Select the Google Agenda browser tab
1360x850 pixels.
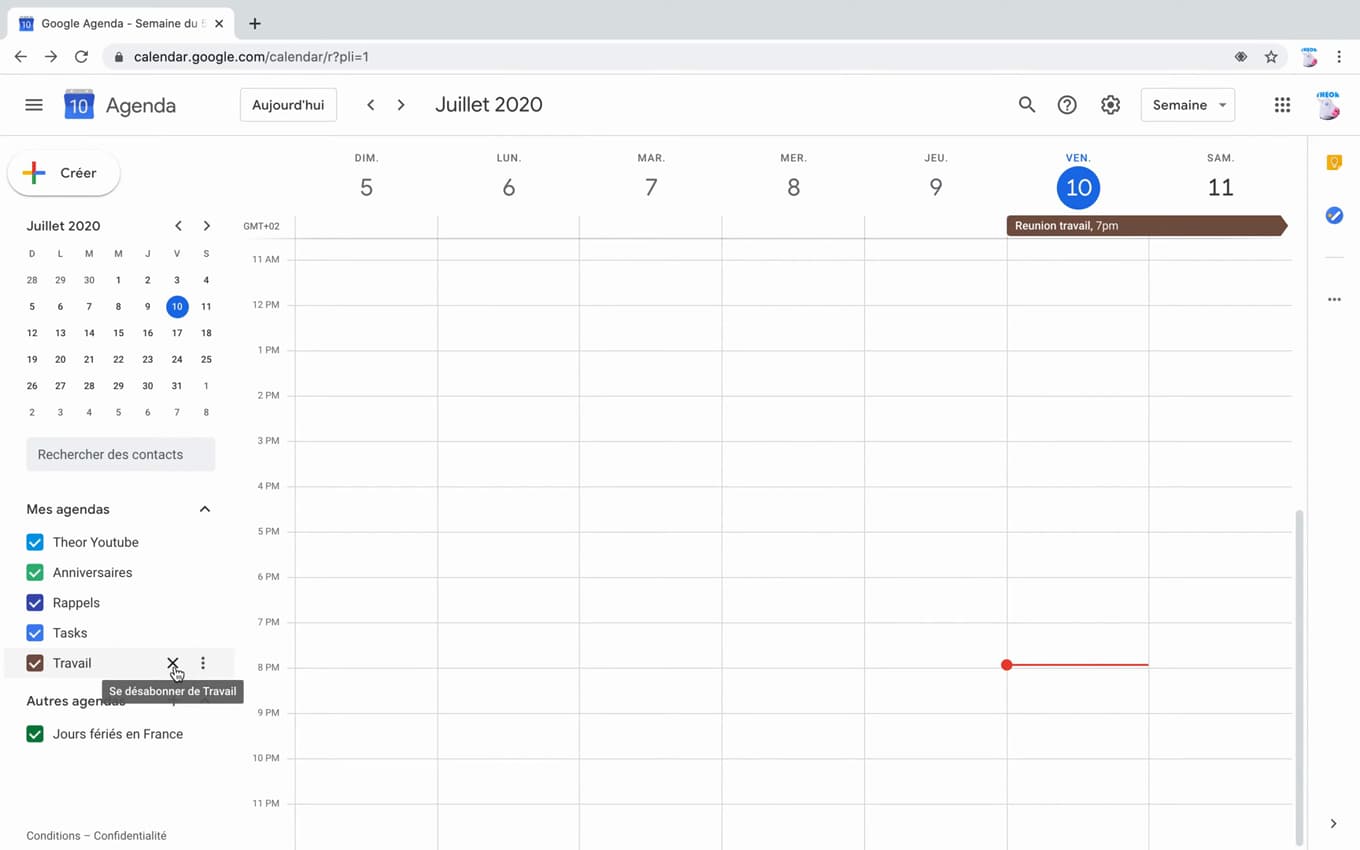coord(122,23)
